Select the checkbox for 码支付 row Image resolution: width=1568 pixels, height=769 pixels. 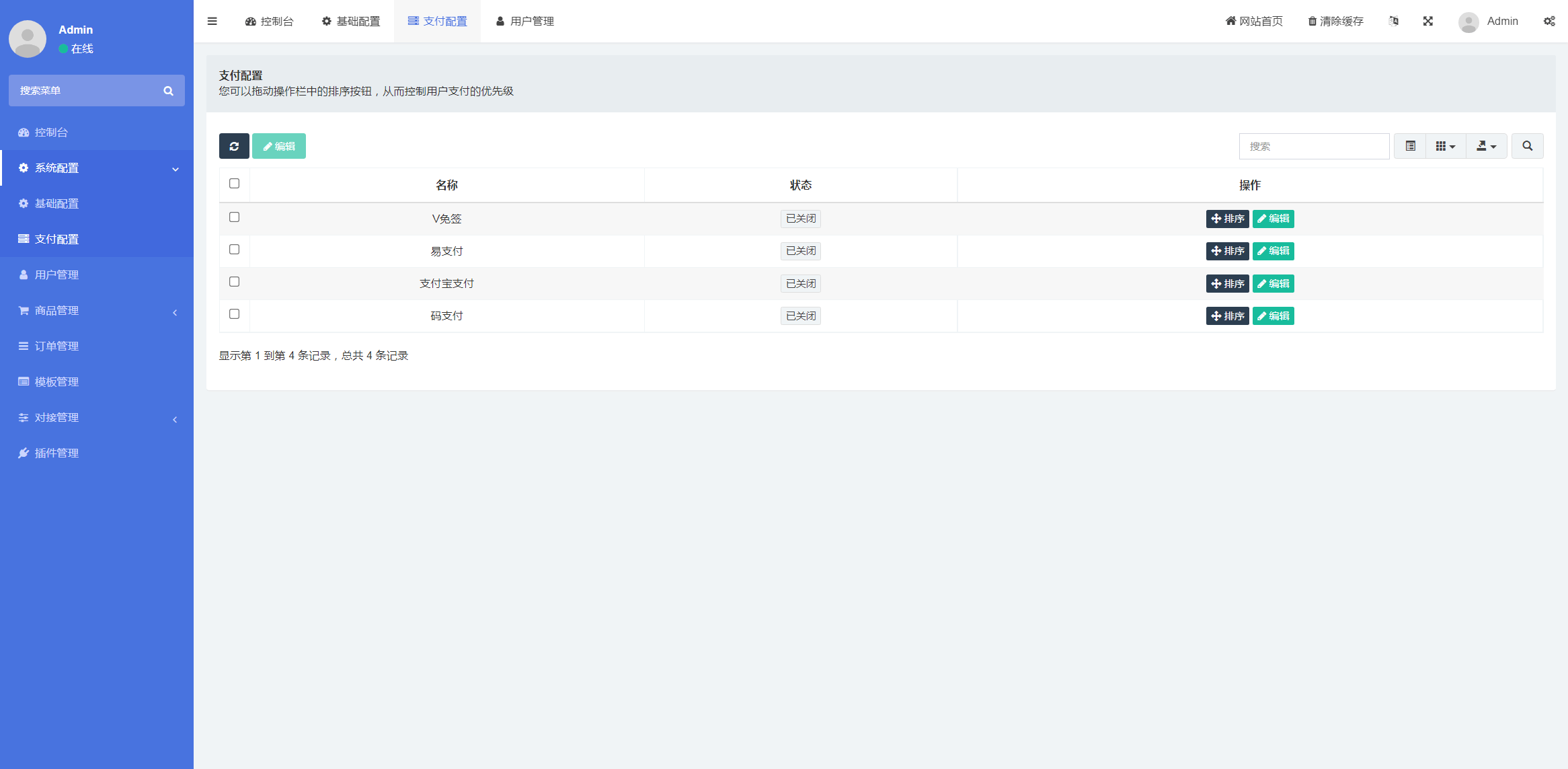(x=234, y=314)
